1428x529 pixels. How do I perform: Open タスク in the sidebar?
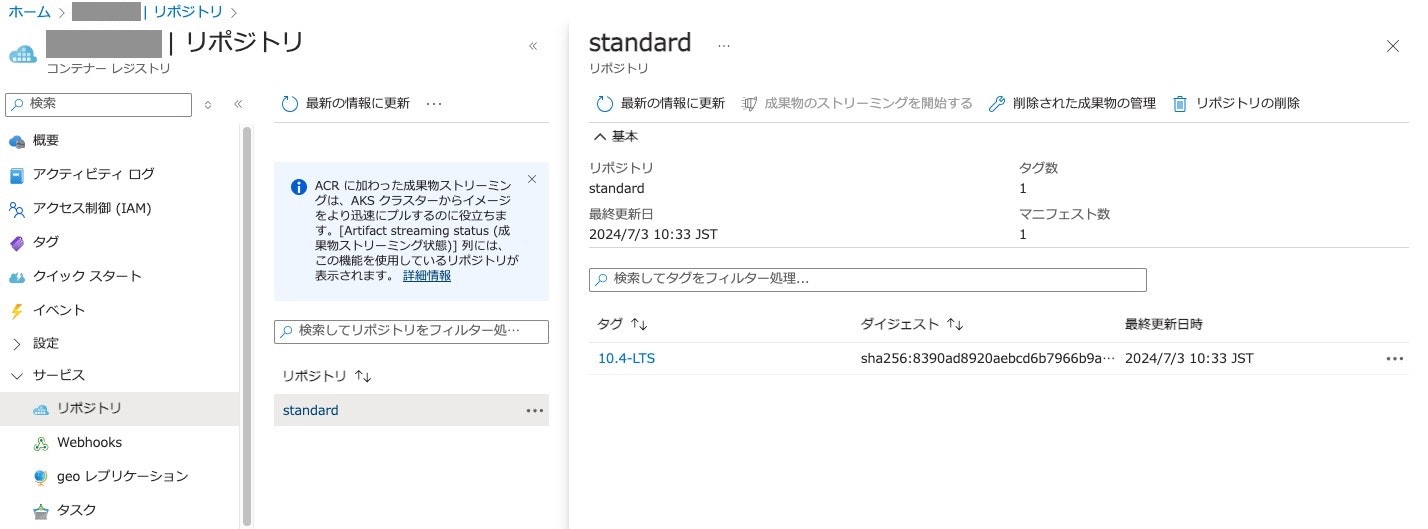pos(76,510)
